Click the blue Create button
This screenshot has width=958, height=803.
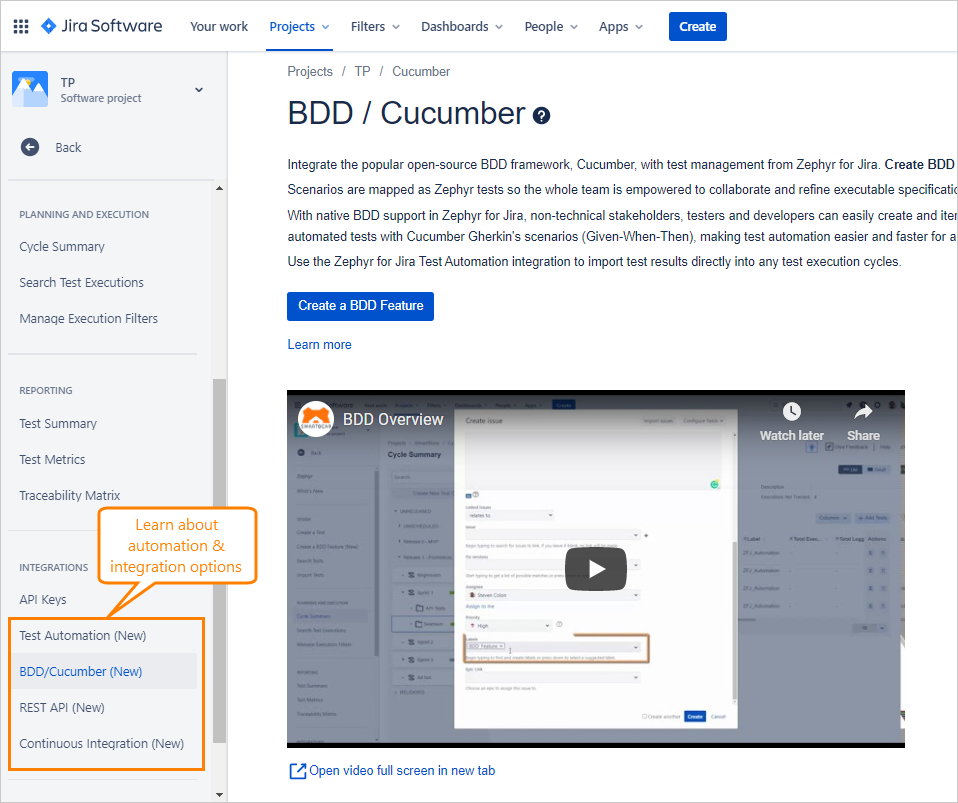coord(697,27)
